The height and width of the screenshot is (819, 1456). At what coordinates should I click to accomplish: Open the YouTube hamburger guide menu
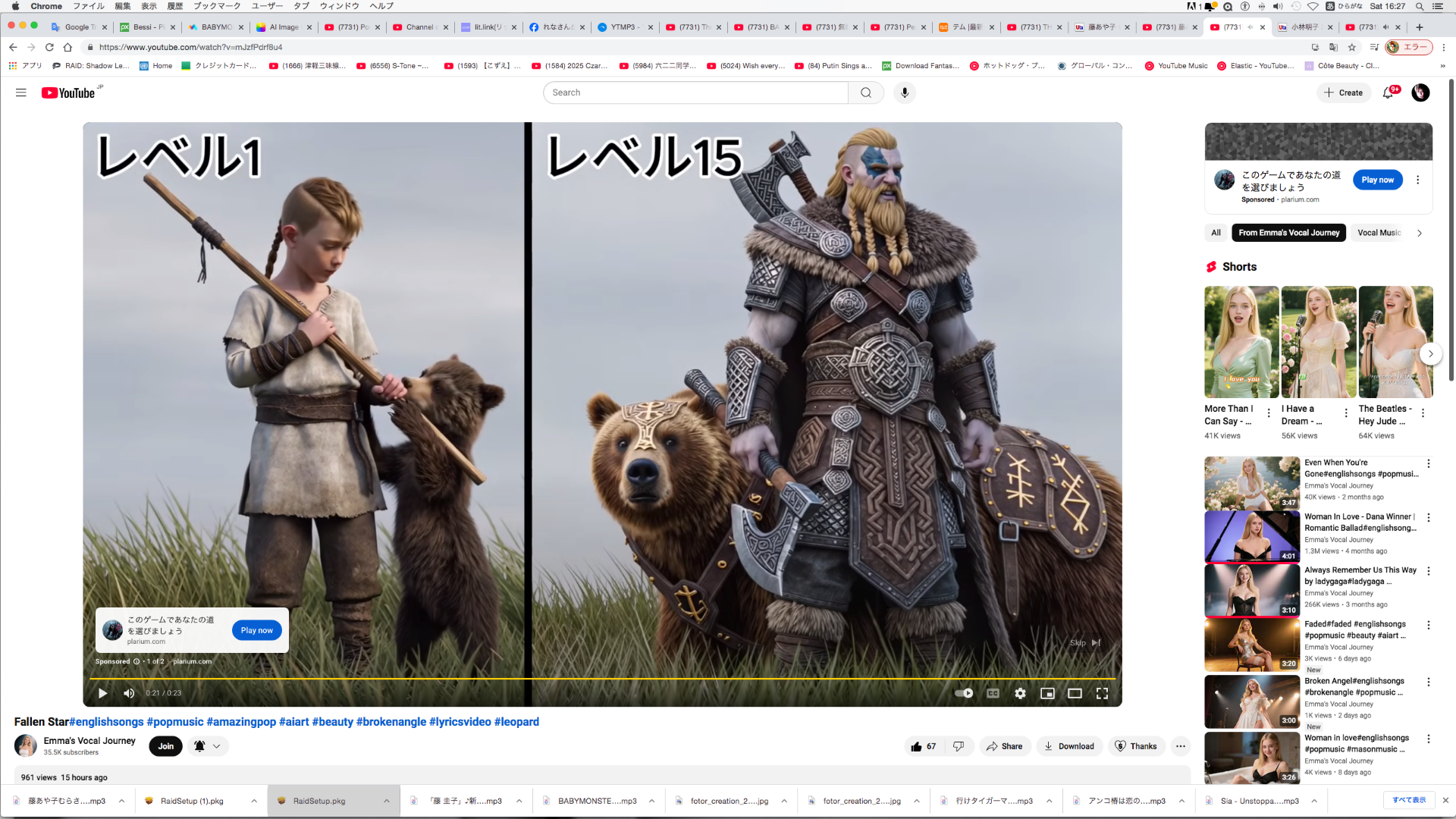point(20,93)
